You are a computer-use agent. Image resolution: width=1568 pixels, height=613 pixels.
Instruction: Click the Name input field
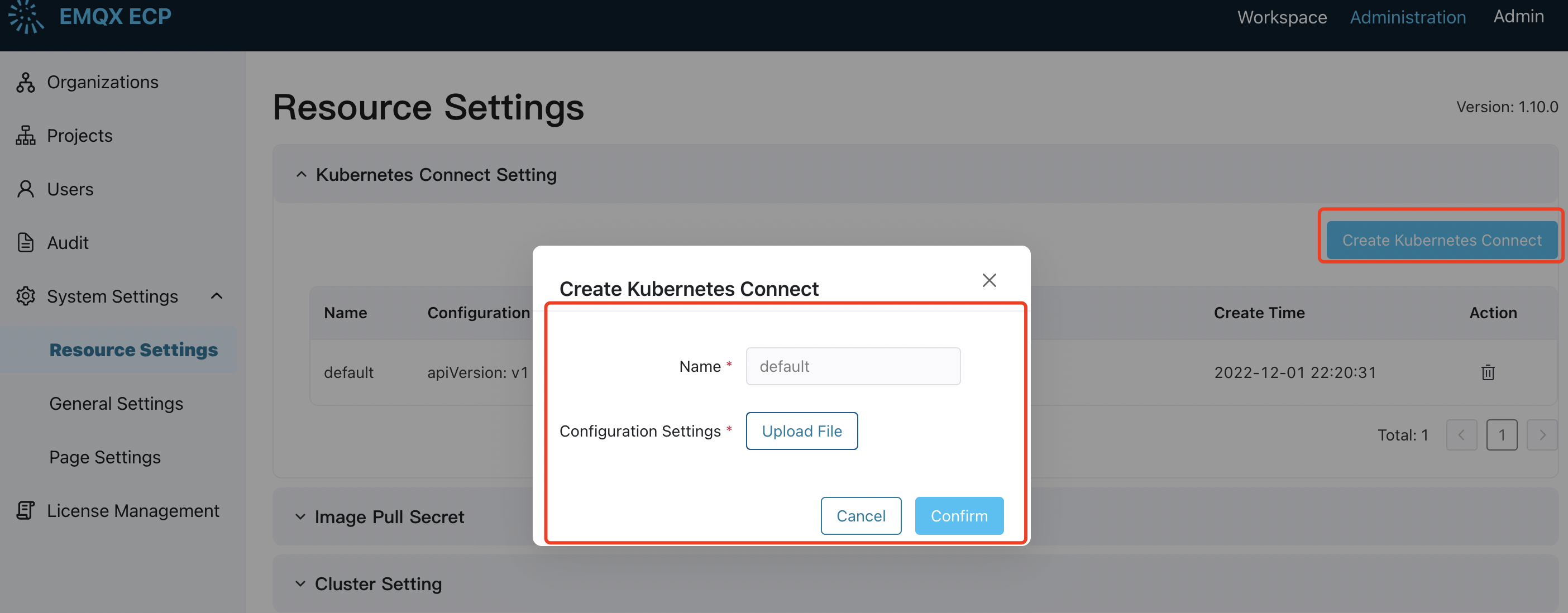853,366
